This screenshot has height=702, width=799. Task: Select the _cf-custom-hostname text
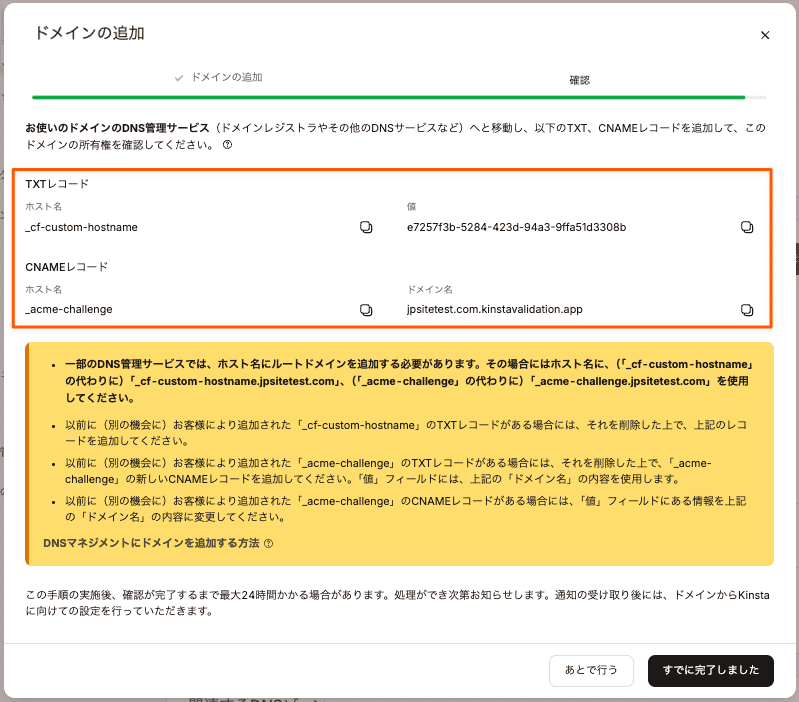[x=82, y=227]
